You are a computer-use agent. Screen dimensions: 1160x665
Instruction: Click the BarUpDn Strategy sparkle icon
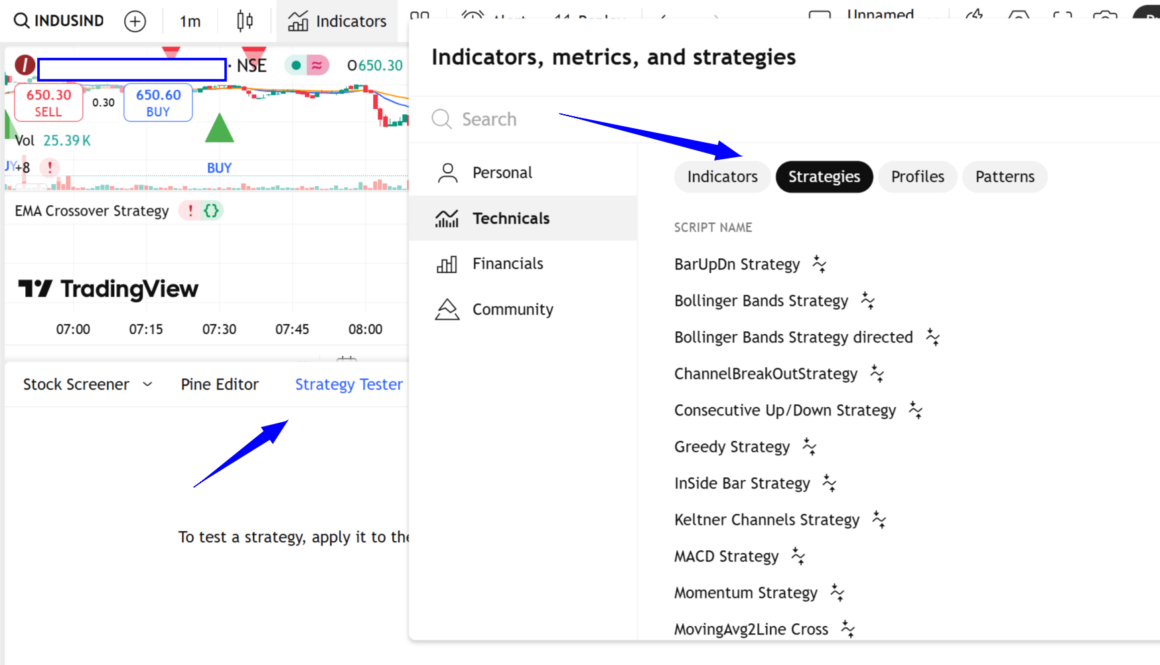(819, 264)
